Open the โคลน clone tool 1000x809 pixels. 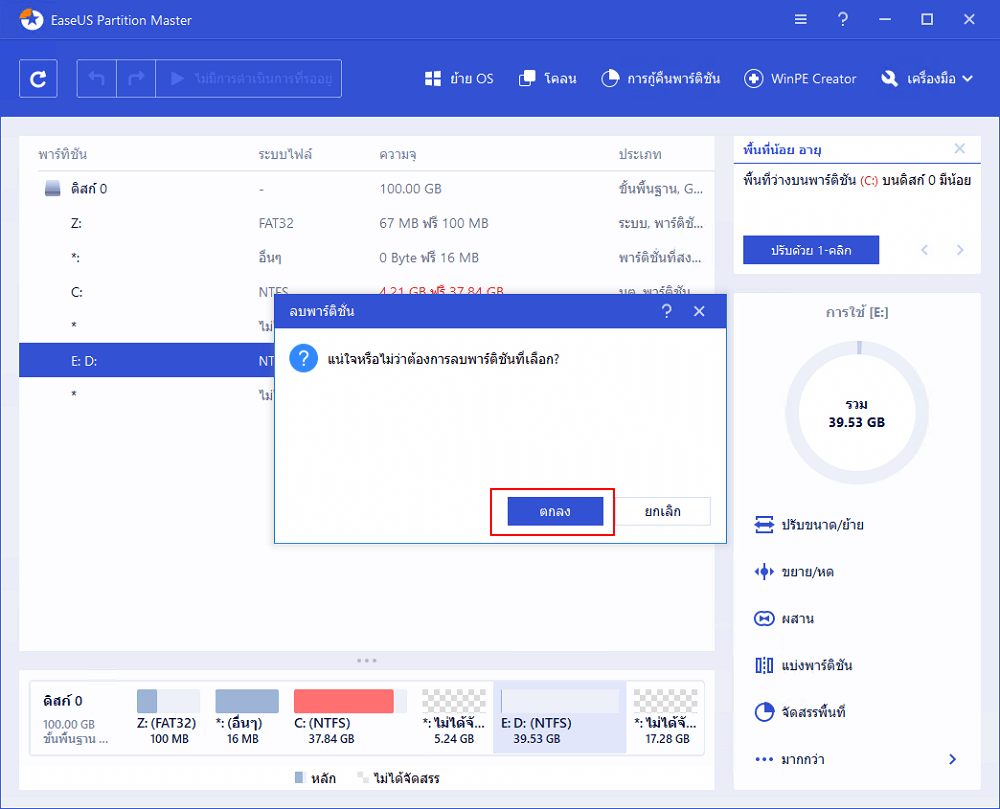(548, 78)
